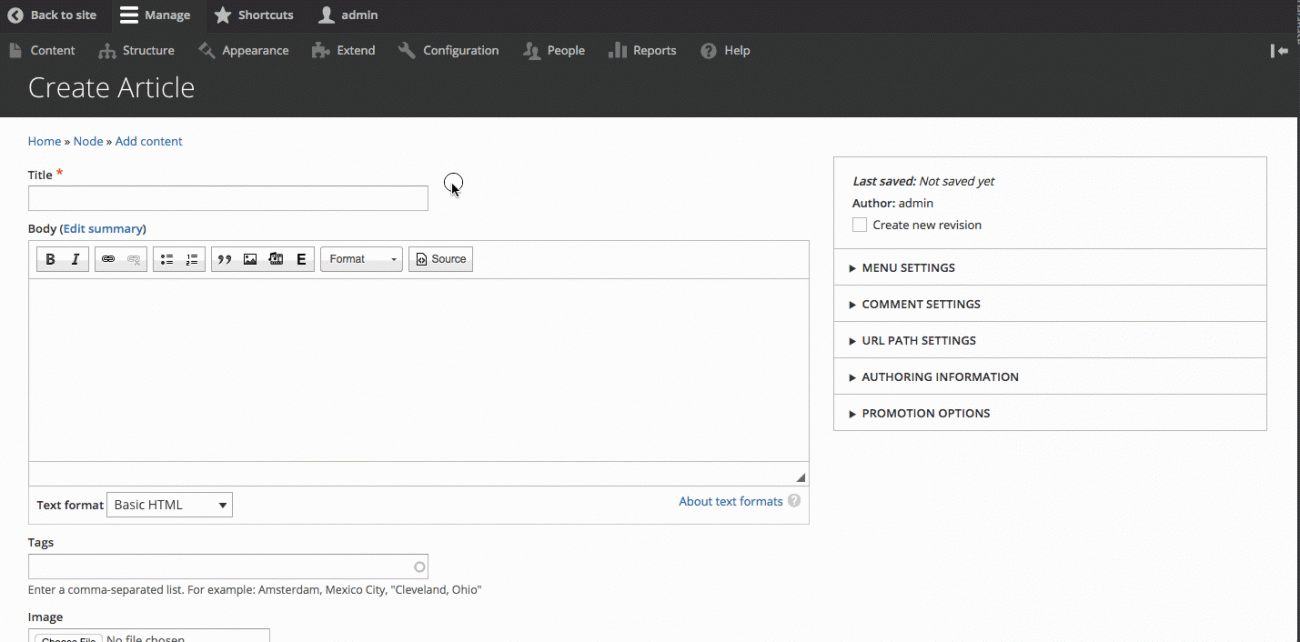Screen dimensions: 1300x642
Task: Click the Add content breadcrumb link
Action: pyautogui.click(x=149, y=141)
